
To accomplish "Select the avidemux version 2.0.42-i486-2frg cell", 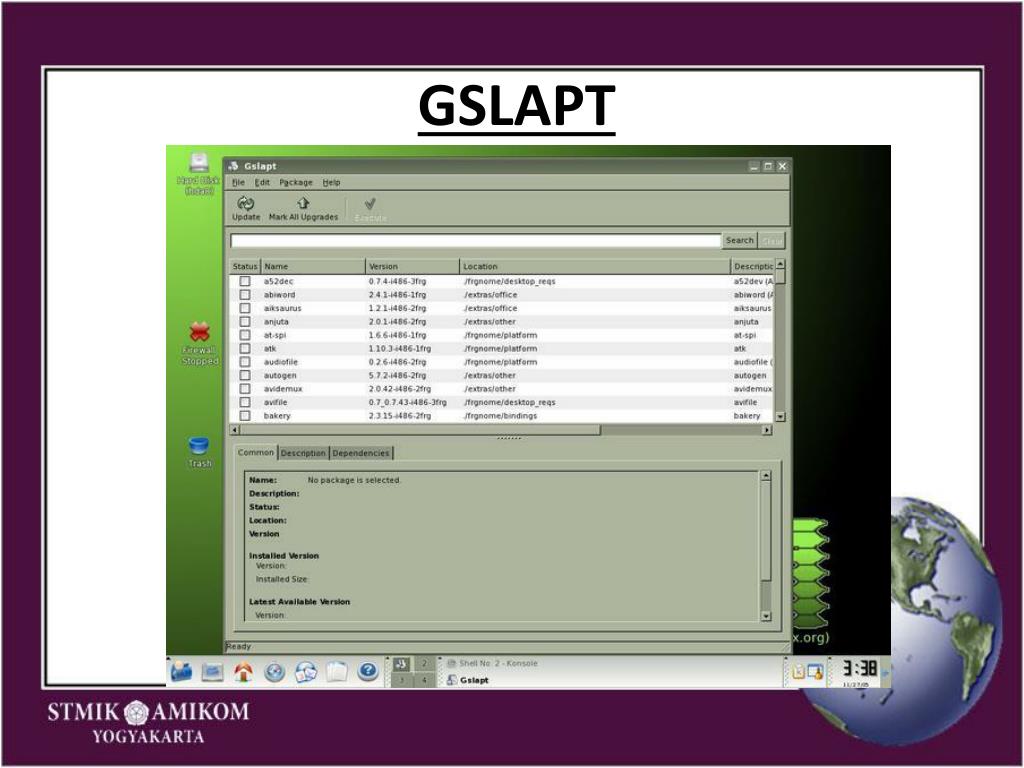I will 400,389.
